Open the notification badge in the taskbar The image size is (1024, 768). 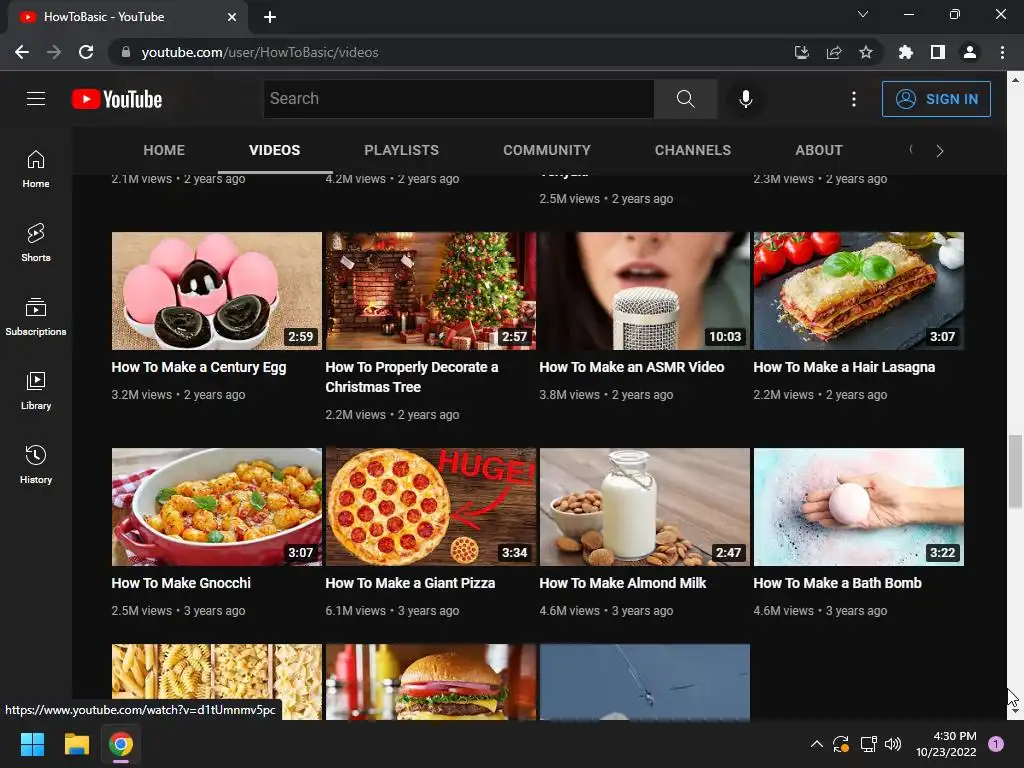996,744
